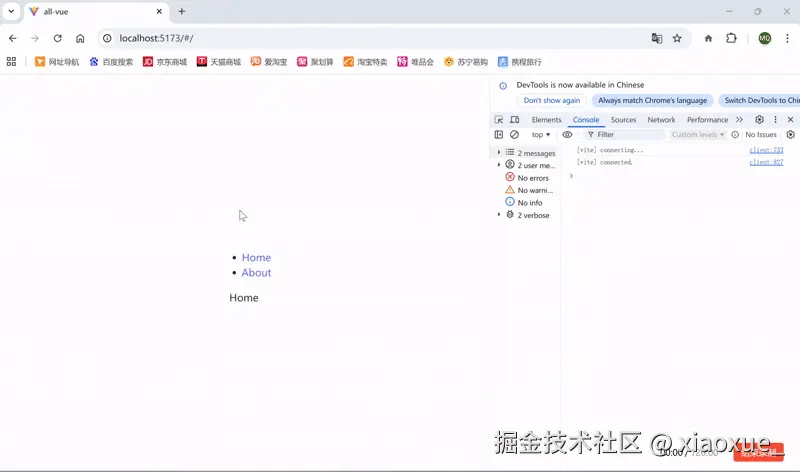800x472 pixels.
Task: Select the DevTools inspect element tool
Action: pyautogui.click(x=498, y=119)
